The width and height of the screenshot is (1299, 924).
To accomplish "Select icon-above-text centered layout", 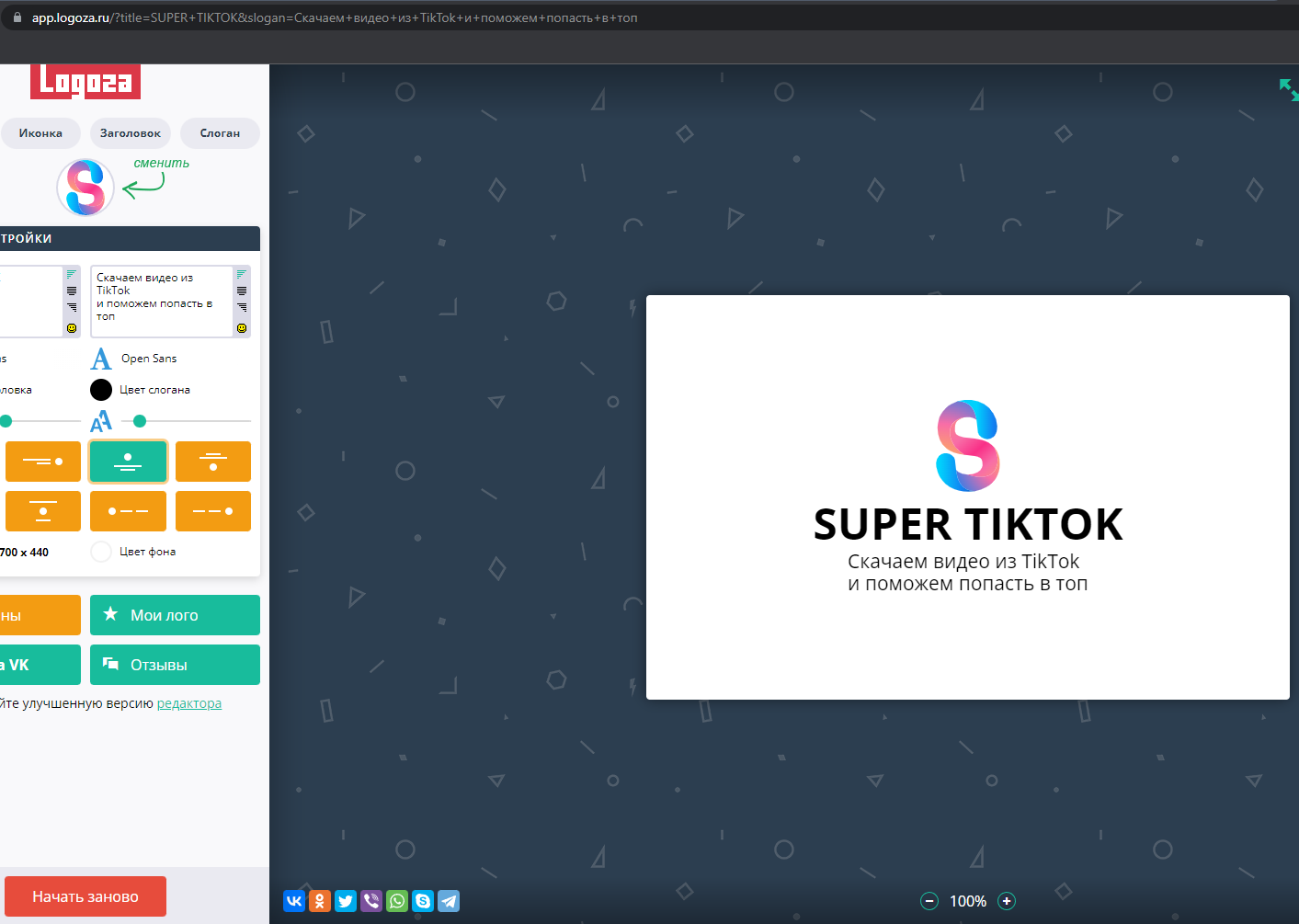I will pos(128,462).
